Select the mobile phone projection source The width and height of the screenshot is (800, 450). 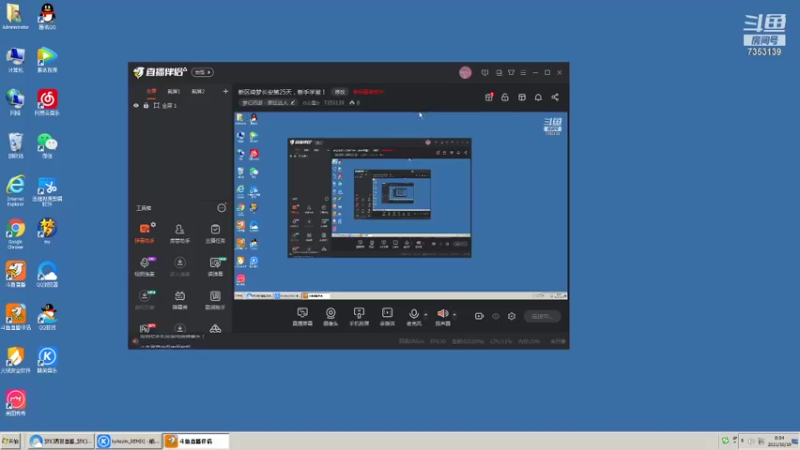click(x=359, y=316)
